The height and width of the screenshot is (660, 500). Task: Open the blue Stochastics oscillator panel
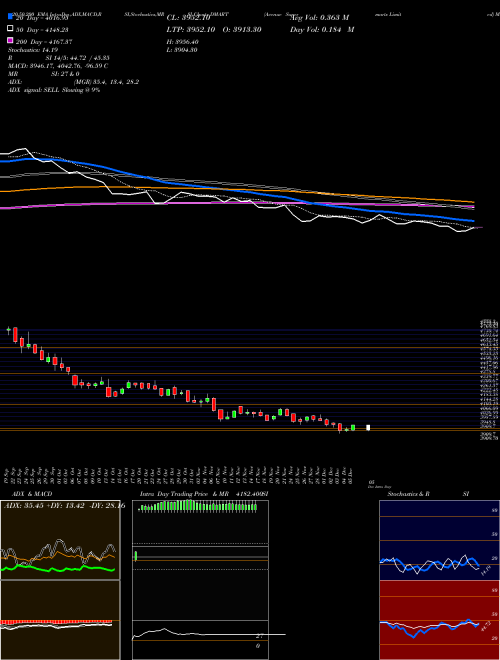(x=439, y=540)
